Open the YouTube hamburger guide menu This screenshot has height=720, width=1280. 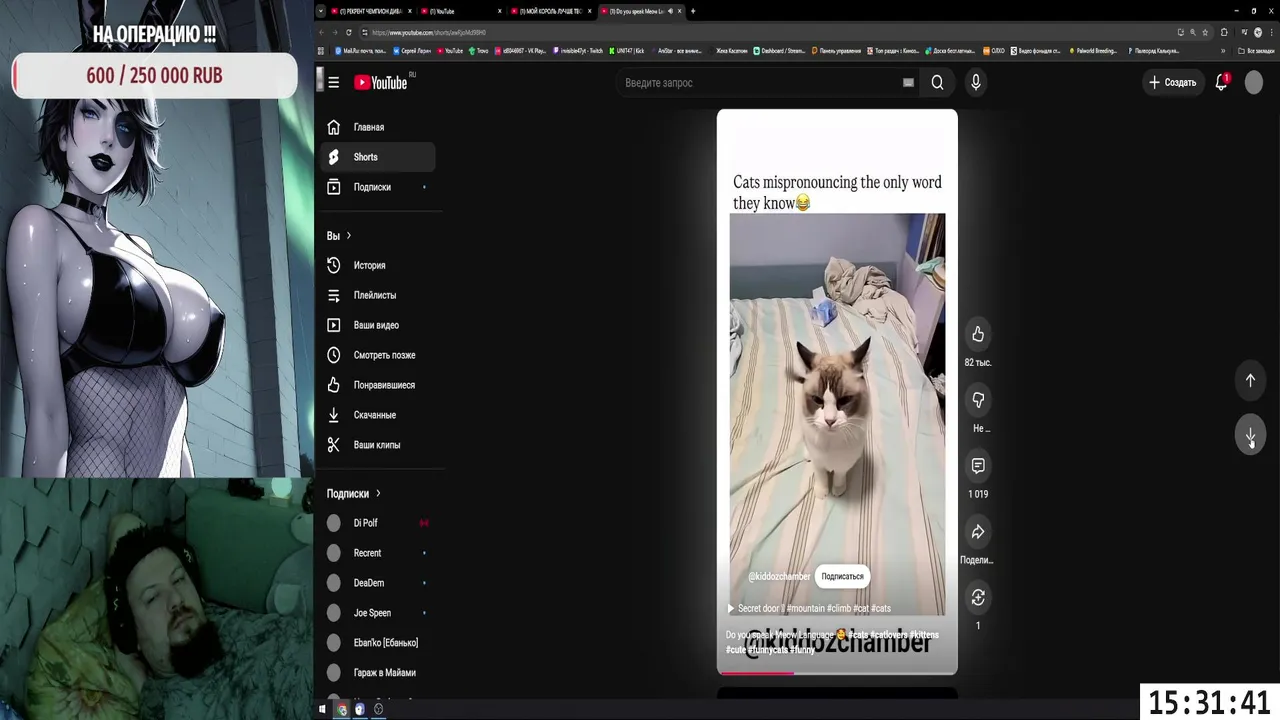333,83
